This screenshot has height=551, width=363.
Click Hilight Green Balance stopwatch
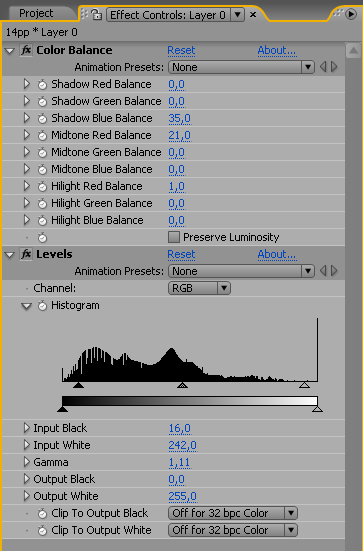point(42,203)
